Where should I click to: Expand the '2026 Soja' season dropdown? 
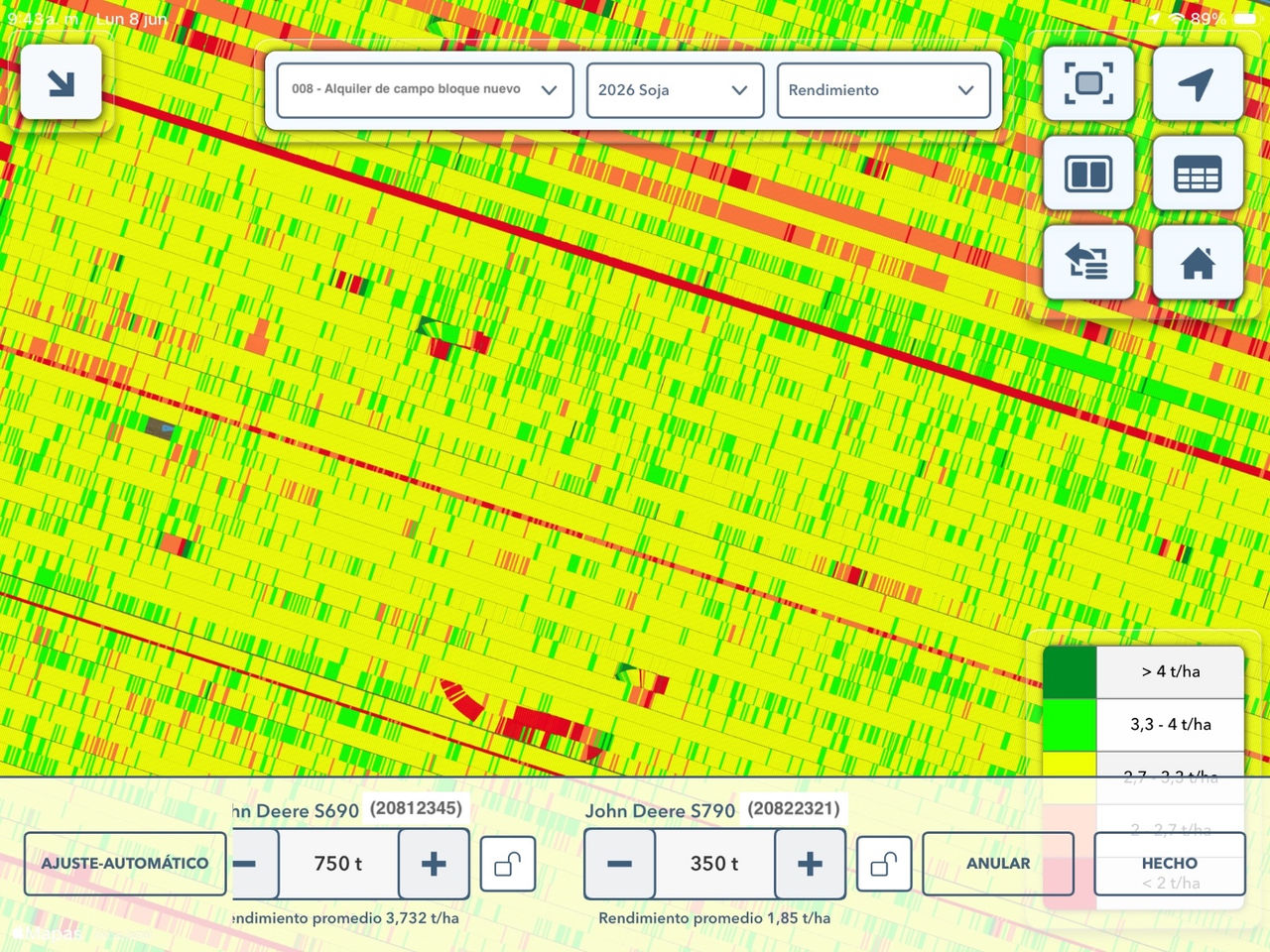coord(675,90)
